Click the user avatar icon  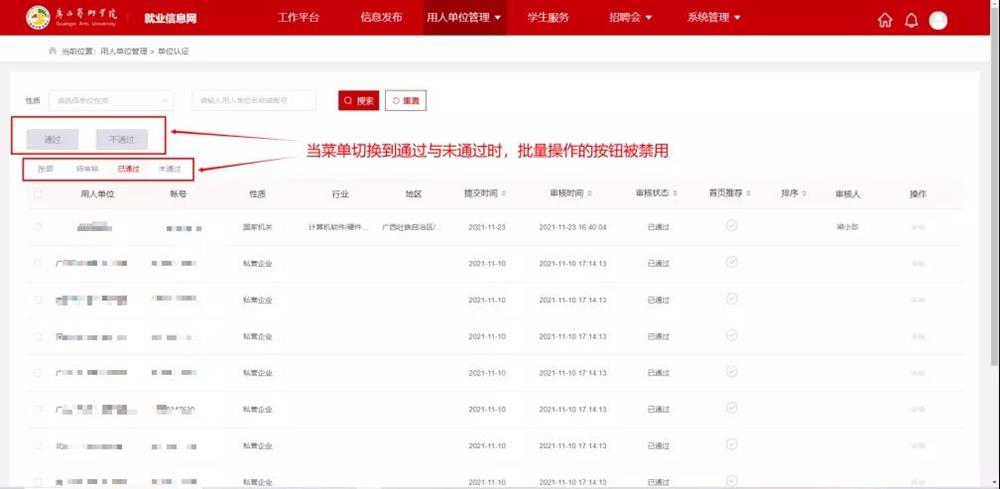tap(938, 20)
